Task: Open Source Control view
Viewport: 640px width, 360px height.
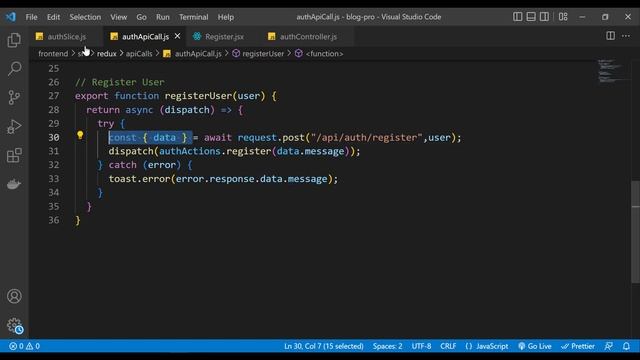Action: (x=14, y=98)
